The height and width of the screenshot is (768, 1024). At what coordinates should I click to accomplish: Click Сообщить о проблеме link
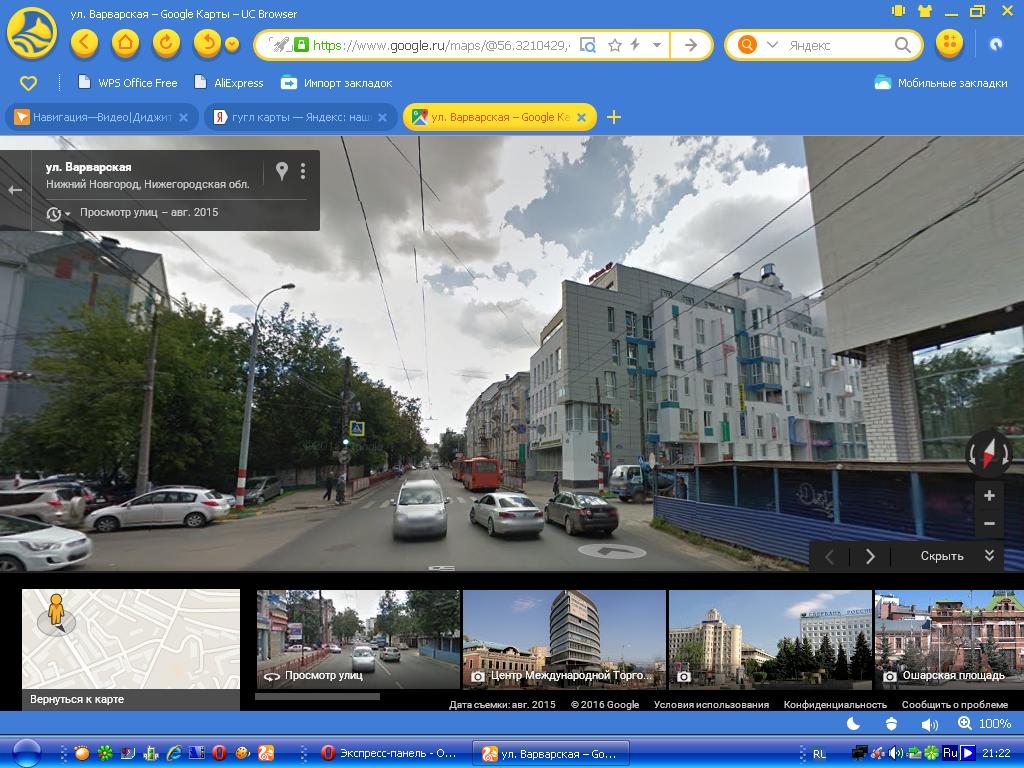tap(955, 705)
